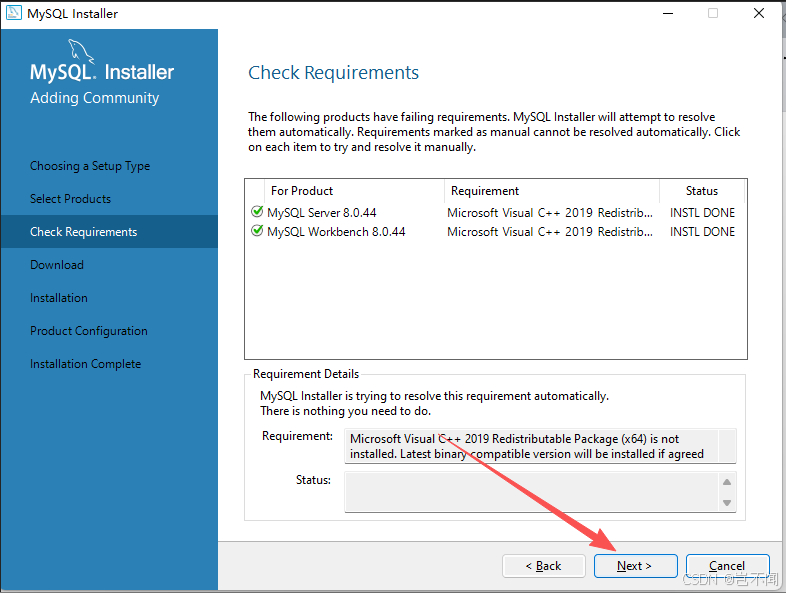The image size is (786, 593).
Task: Cancel the MySQL installation
Action: pyautogui.click(x=727, y=566)
